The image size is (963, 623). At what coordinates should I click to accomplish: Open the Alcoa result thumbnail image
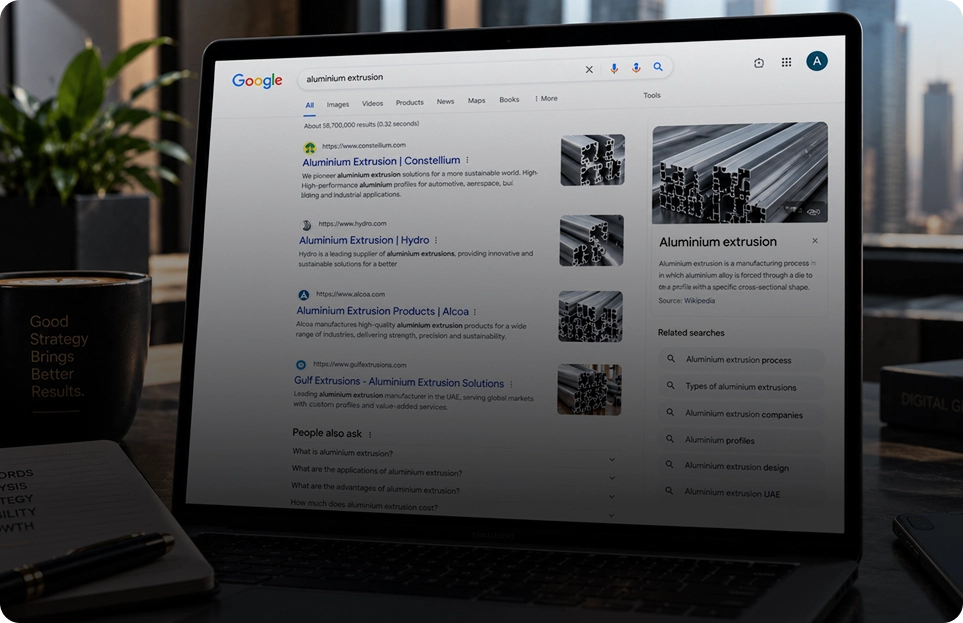[590, 316]
